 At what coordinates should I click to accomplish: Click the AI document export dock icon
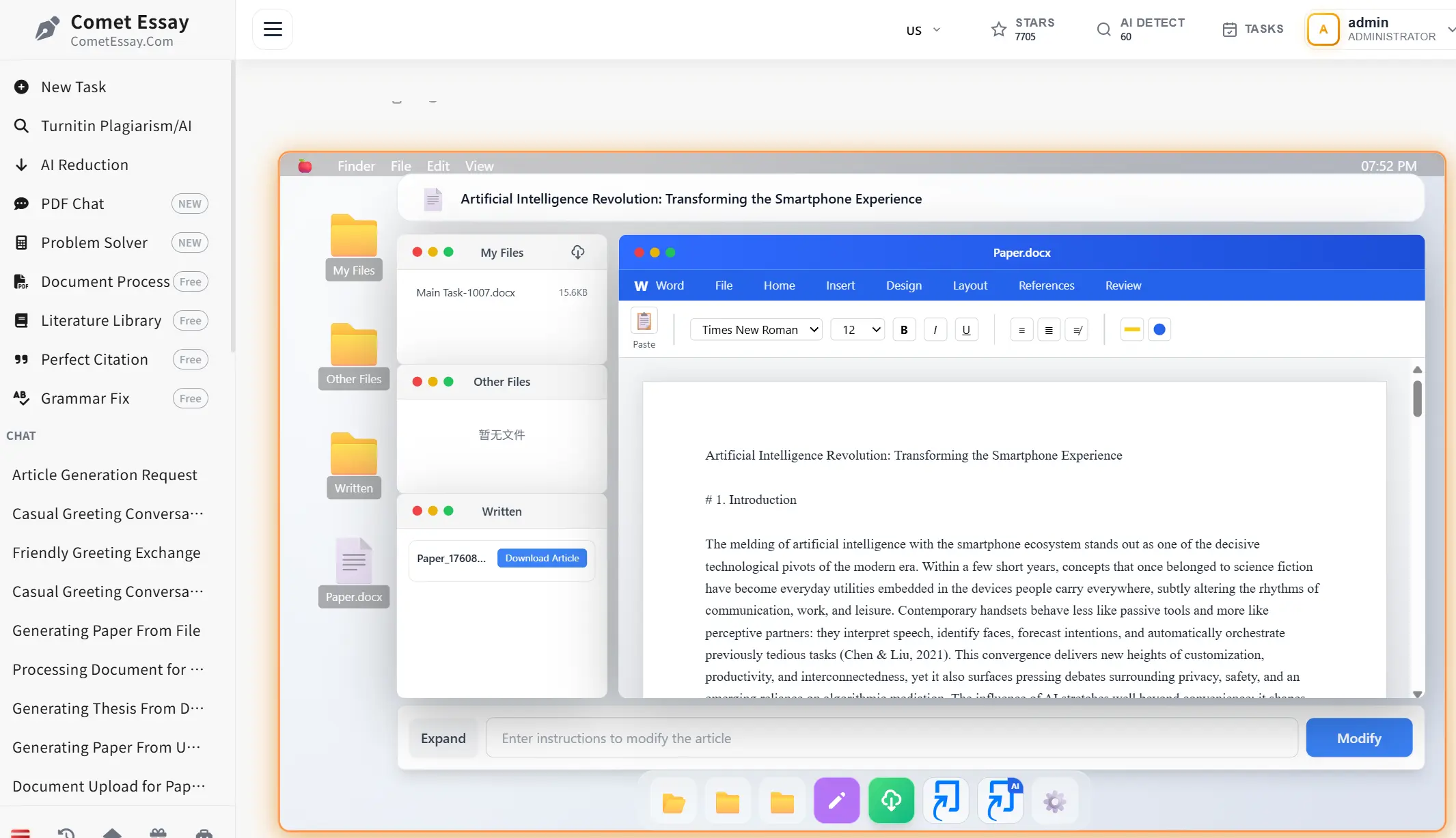point(1001,800)
